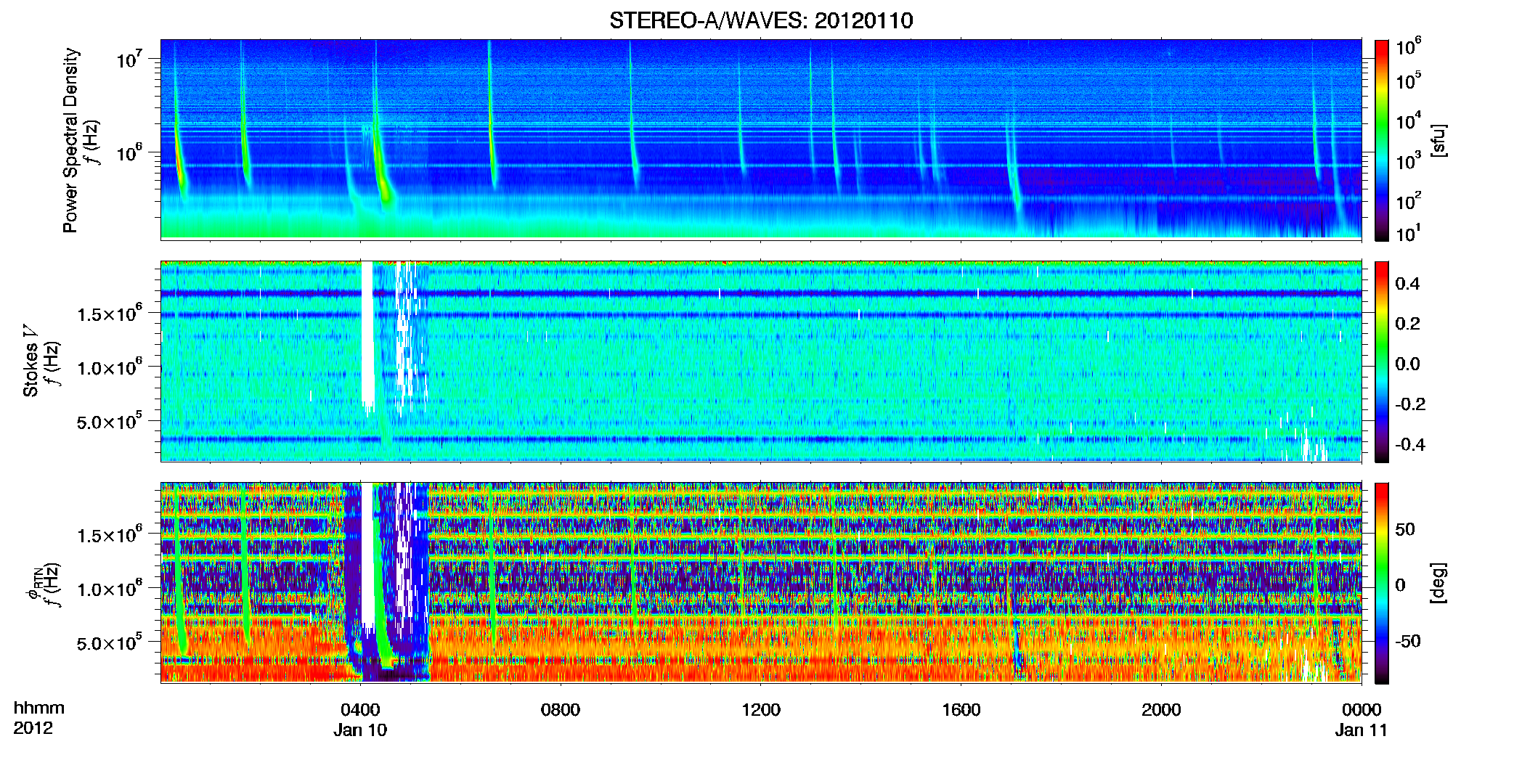The width and height of the screenshot is (1522, 784).
Task: Click the 5.0×10^5 tick of Stokes V panel
Action: (110, 421)
